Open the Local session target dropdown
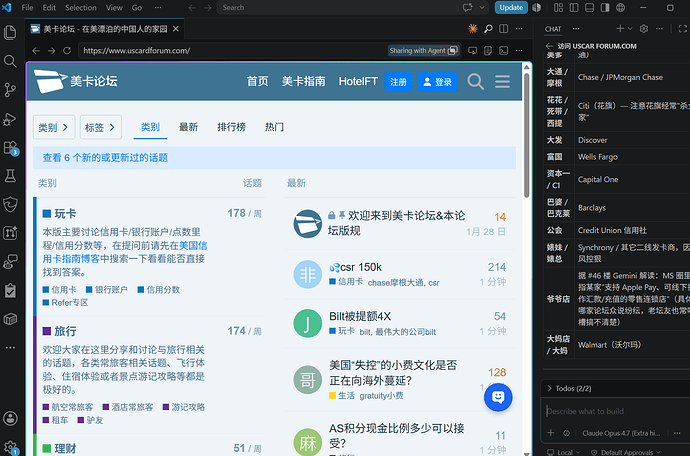This screenshot has height=456, width=690. 564,452
